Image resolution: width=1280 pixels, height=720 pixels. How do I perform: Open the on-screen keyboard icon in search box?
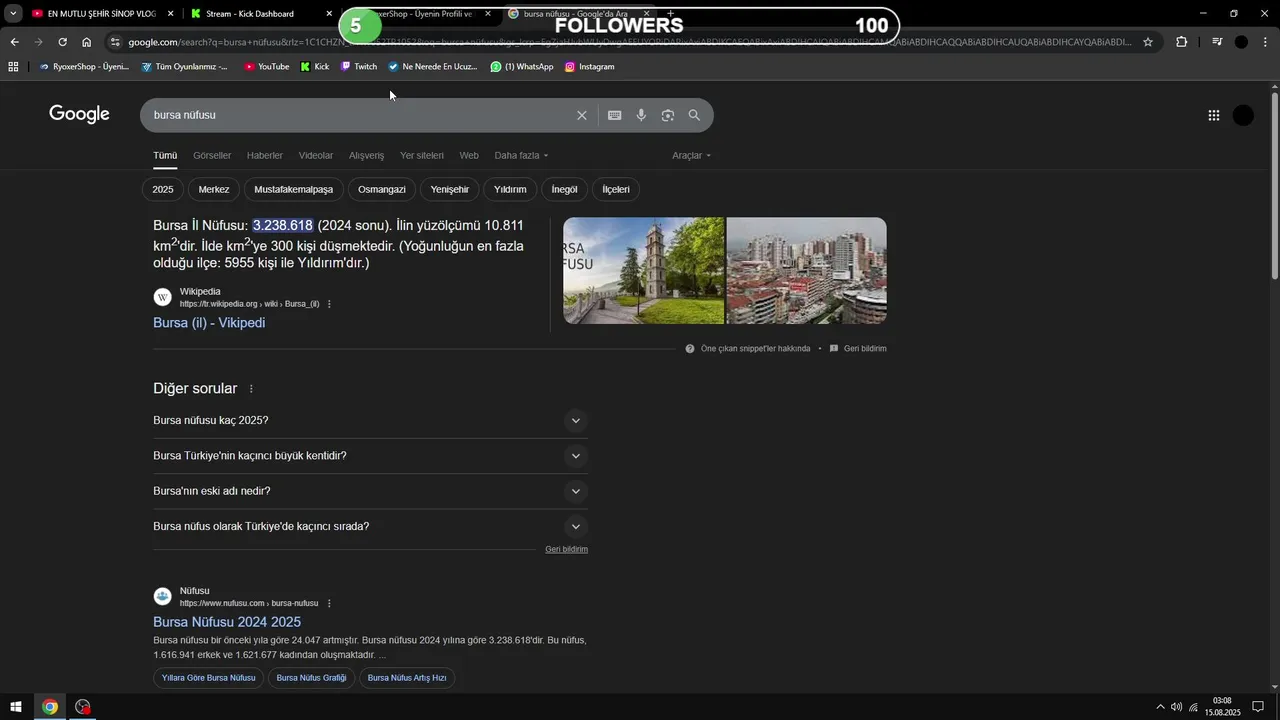[x=615, y=115]
